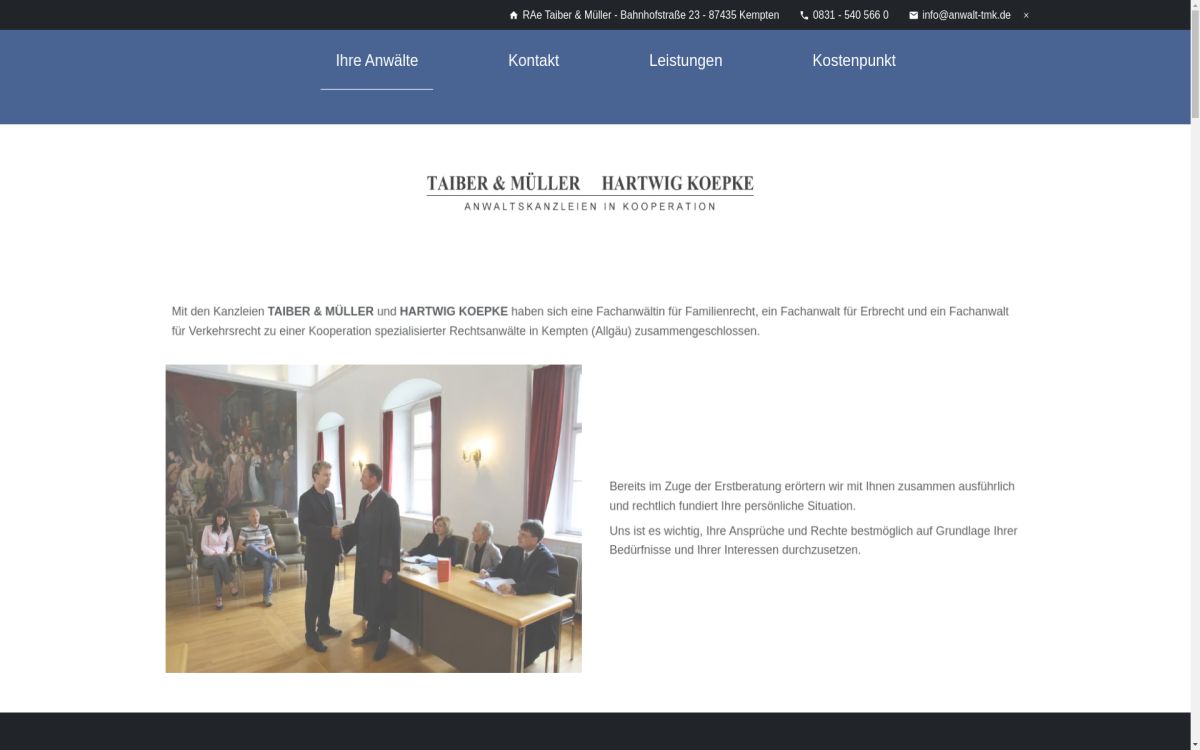
Task: Click the "ANWALTSKANZLEIEN IN KOOPERATION" subtitle
Action: [589, 205]
